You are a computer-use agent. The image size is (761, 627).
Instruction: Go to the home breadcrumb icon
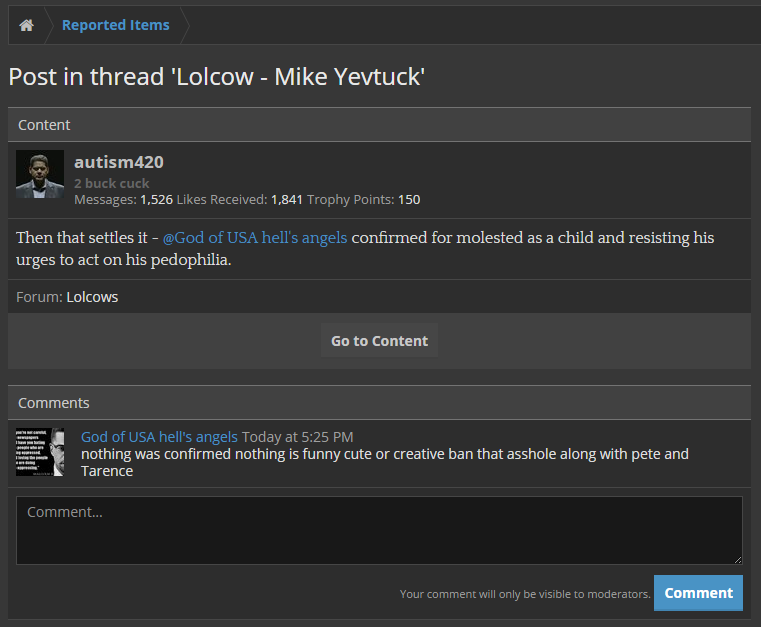pos(27,25)
